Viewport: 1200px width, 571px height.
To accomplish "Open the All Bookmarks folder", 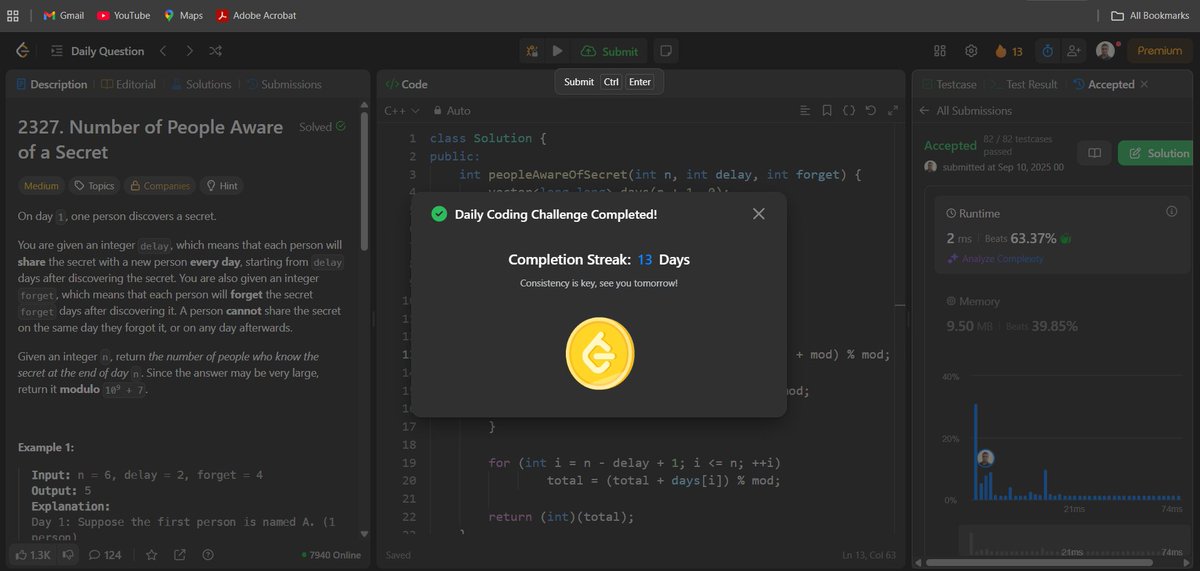I will point(1151,15).
